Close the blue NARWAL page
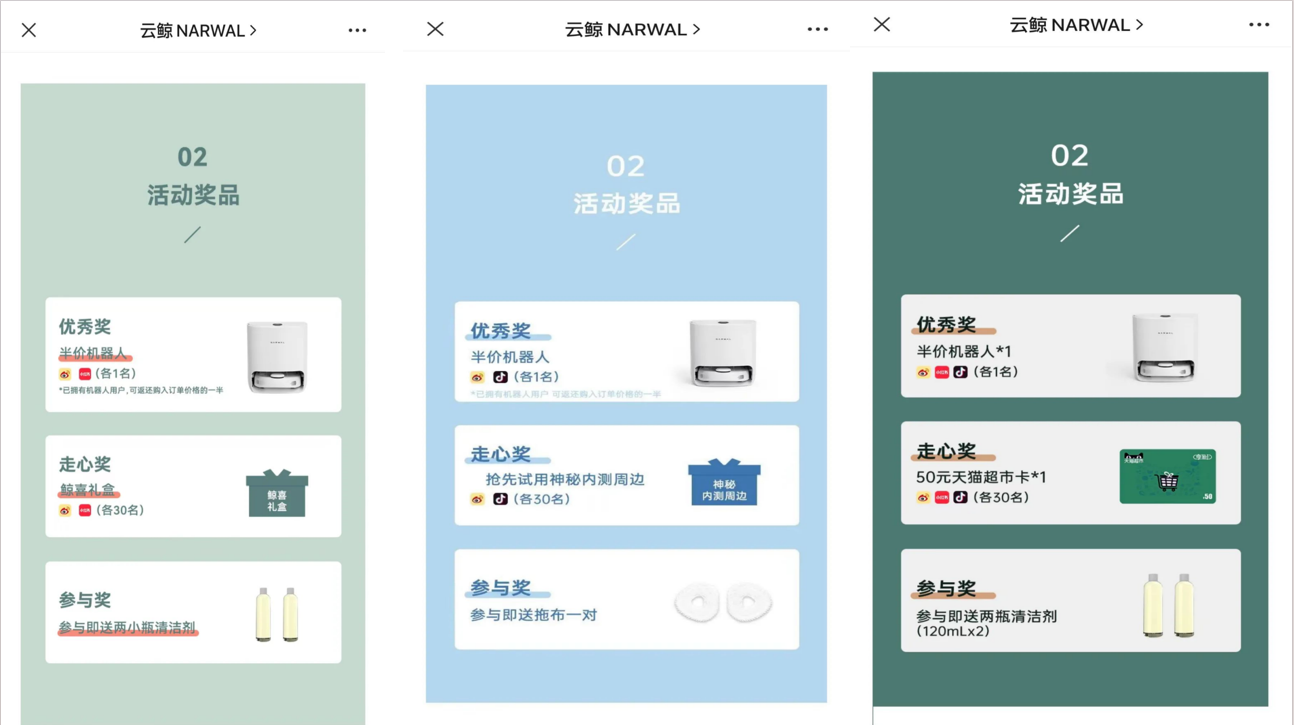1294x725 pixels. point(435,29)
